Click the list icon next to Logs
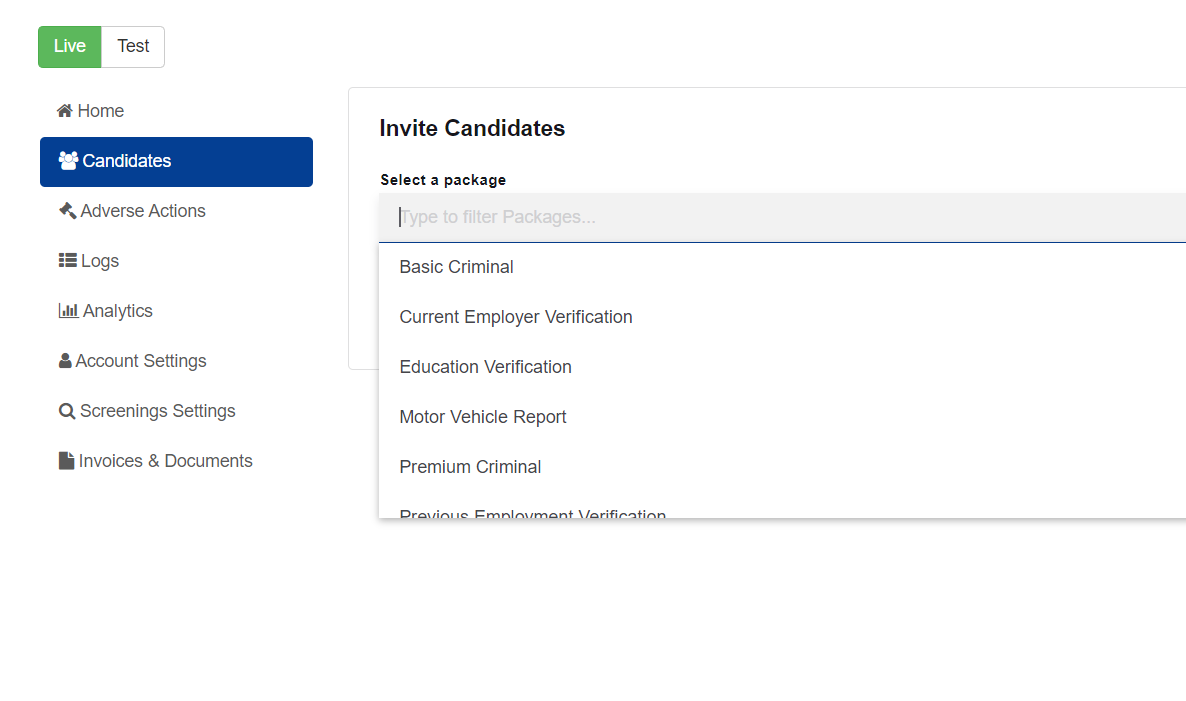 point(66,261)
